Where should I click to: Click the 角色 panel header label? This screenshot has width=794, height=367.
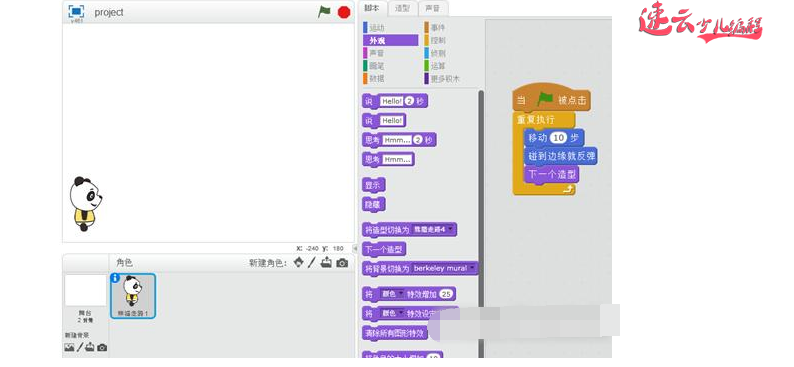click(x=125, y=263)
